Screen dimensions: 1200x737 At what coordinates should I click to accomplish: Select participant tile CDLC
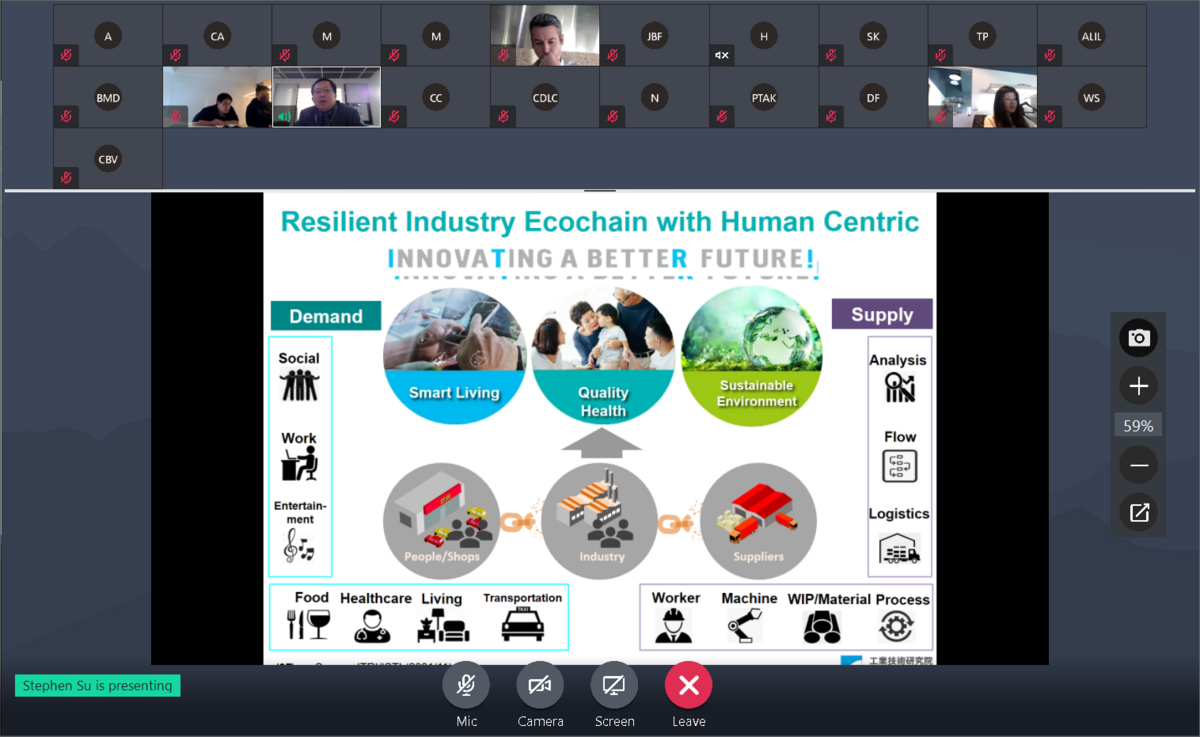(545, 98)
